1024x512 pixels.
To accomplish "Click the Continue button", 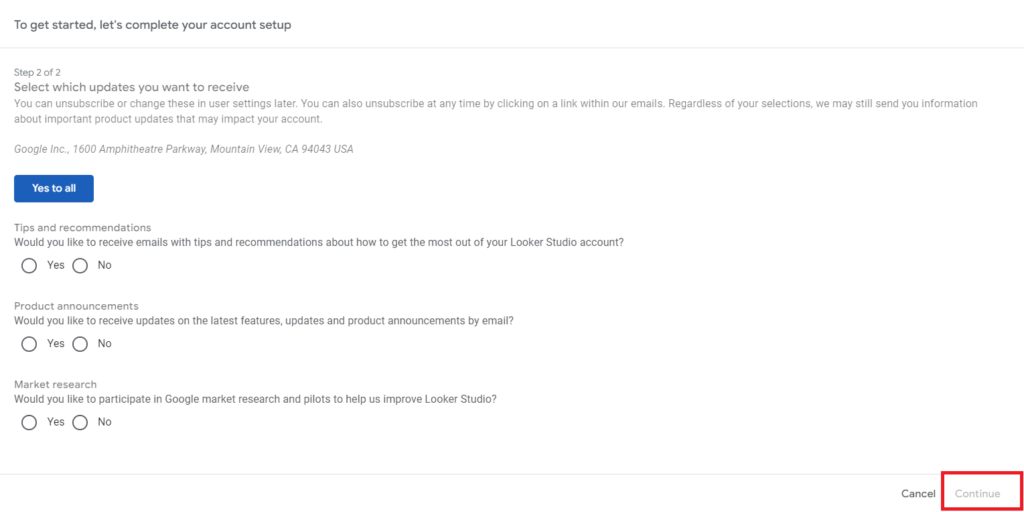I will coord(977,494).
